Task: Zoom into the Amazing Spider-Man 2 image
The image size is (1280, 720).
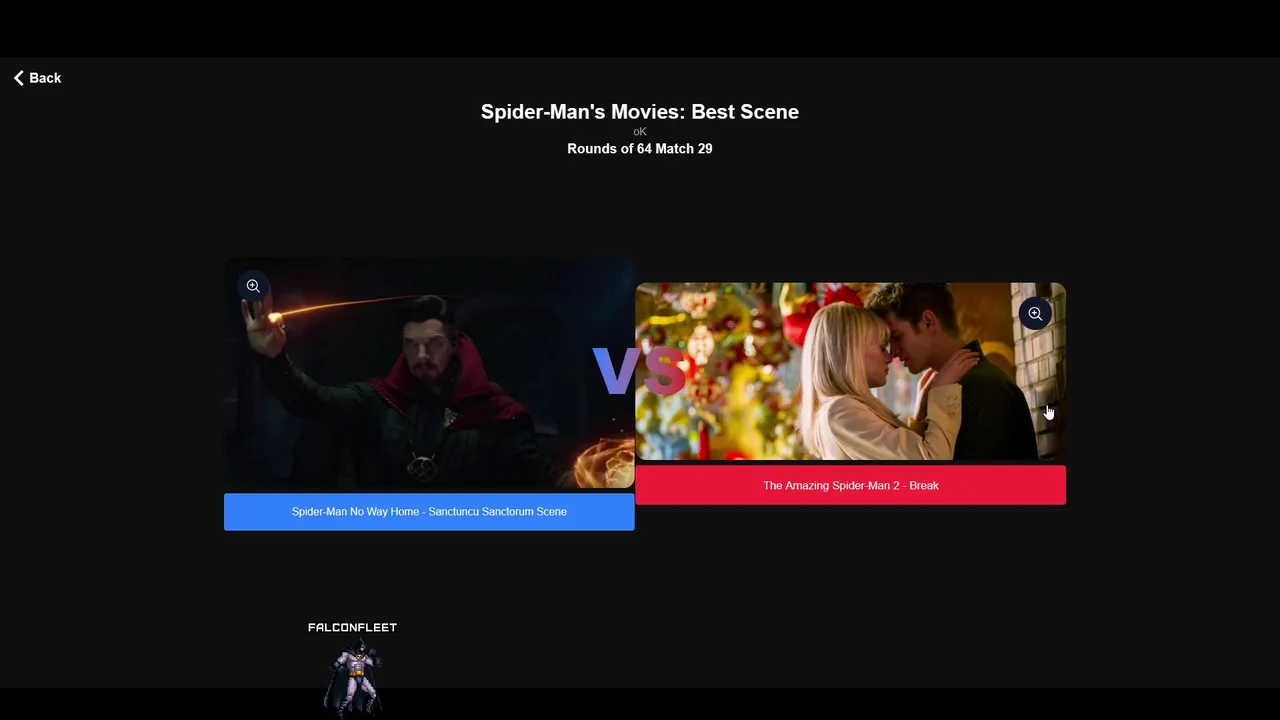Action: (x=1035, y=314)
